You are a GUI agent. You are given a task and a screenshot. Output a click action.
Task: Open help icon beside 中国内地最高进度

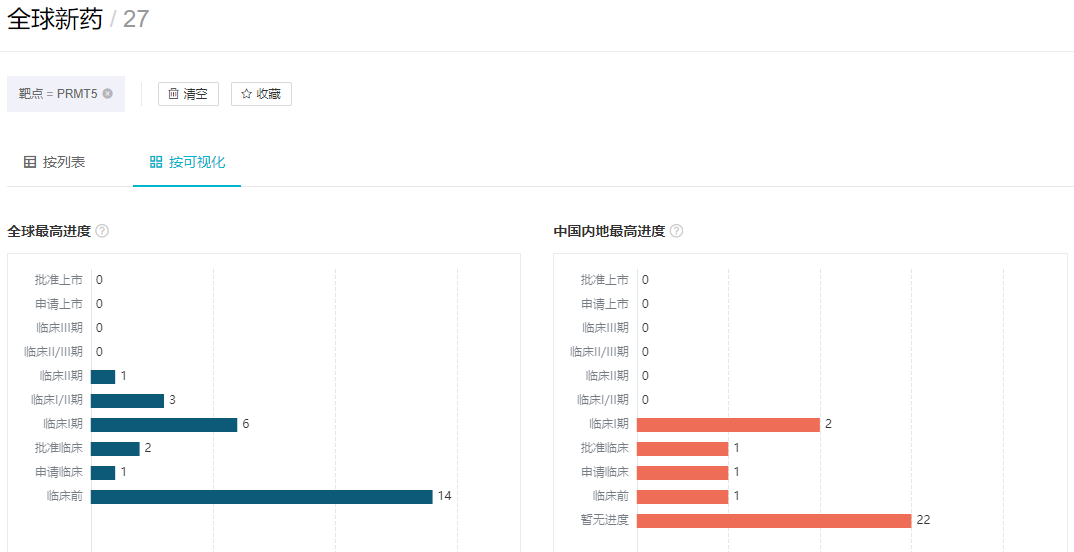(676, 231)
